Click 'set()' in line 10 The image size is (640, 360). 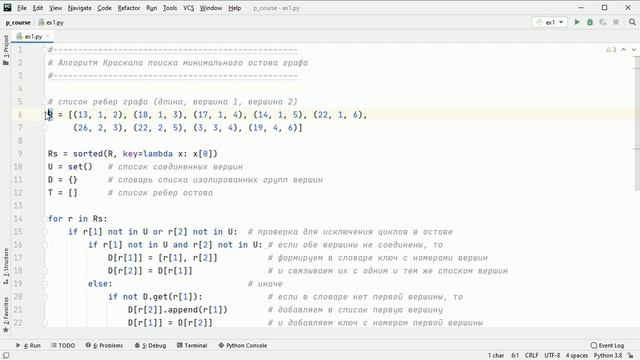[80, 167]
